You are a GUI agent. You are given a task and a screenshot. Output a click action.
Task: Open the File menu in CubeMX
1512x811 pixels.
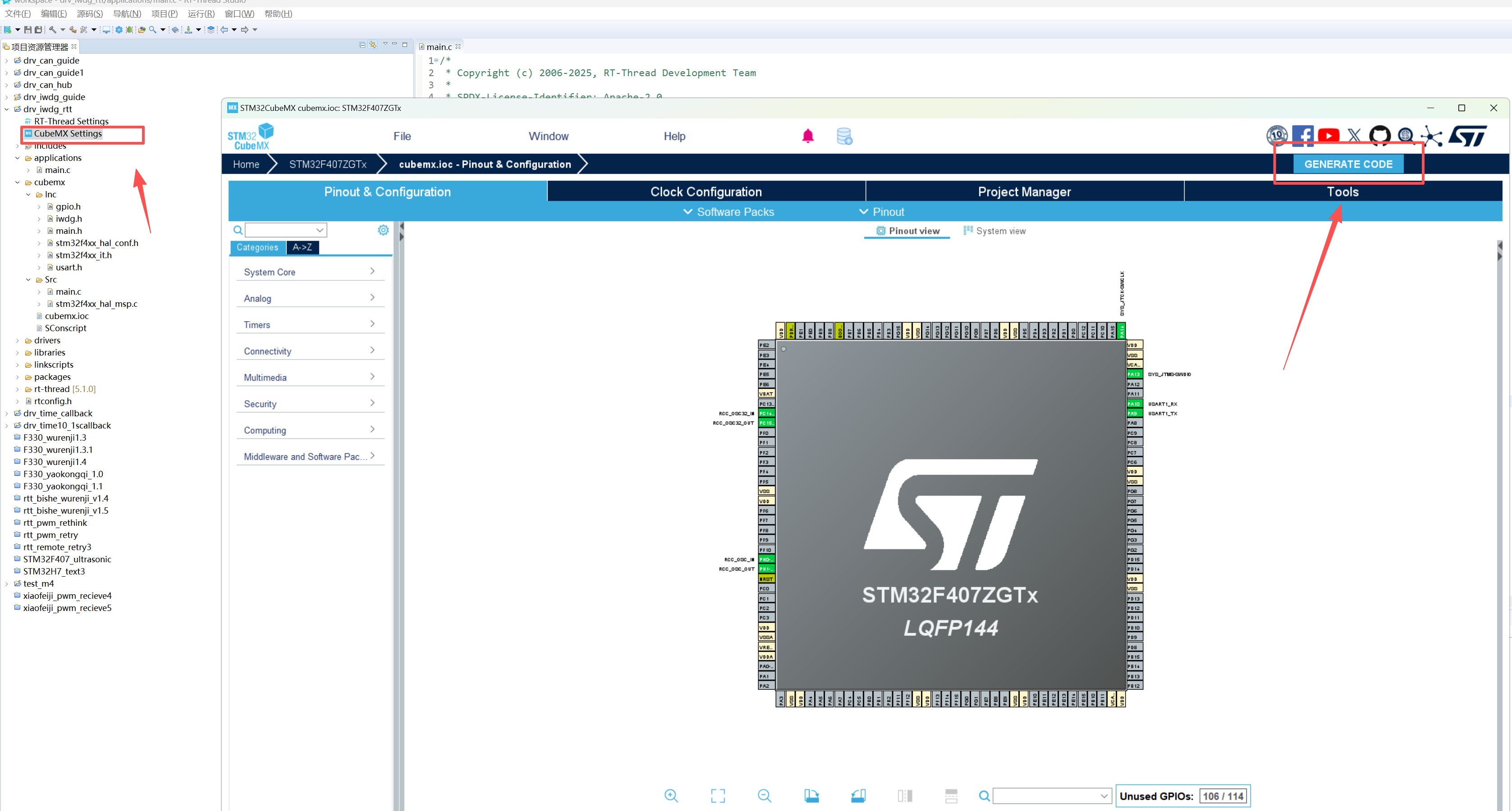coord(402,136)
